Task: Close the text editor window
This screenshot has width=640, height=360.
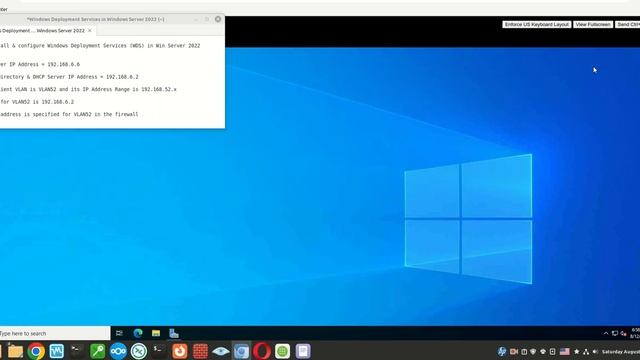Action: click(218, 19)
